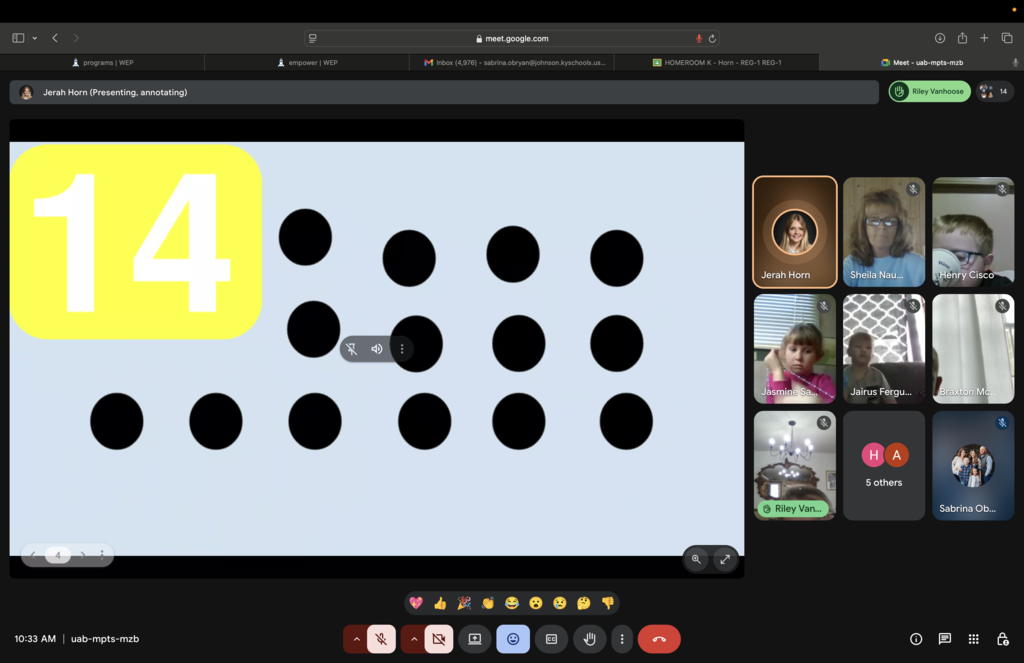The image size is (1024, 663).
Task: Expand the presentation to full screen
Action: 725,559
